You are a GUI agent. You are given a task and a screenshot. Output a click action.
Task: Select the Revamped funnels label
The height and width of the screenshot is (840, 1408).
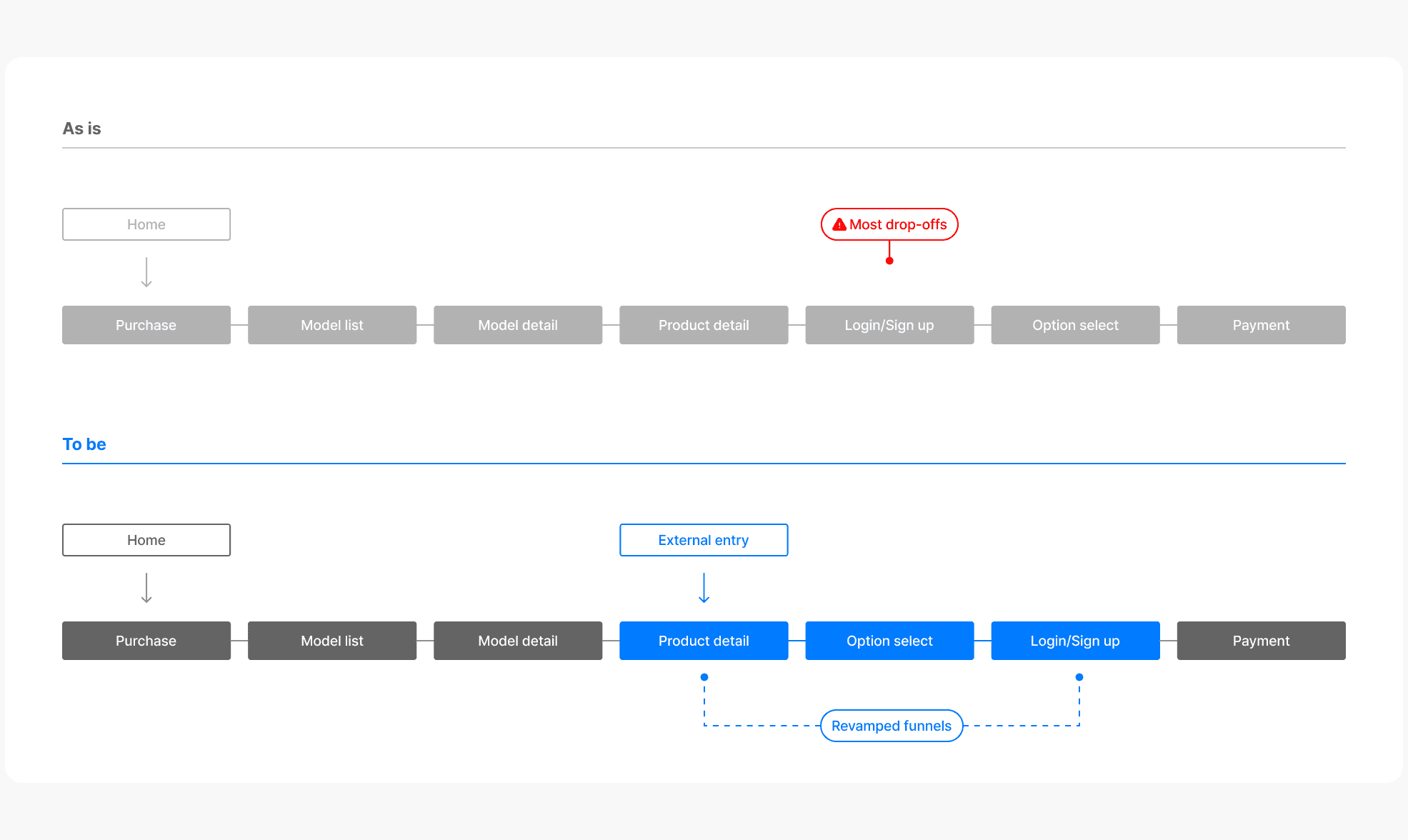[892, 726]
